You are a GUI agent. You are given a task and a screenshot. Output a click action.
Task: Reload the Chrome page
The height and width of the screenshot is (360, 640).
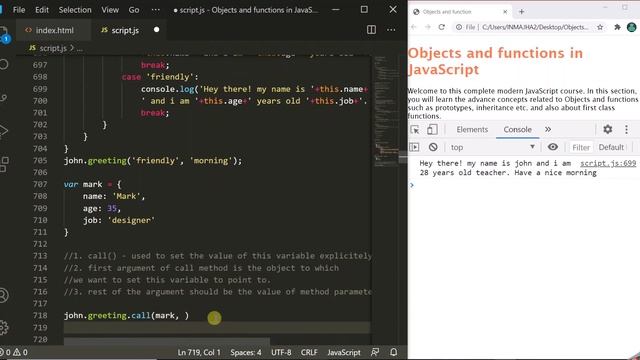(x=442, y=27)
